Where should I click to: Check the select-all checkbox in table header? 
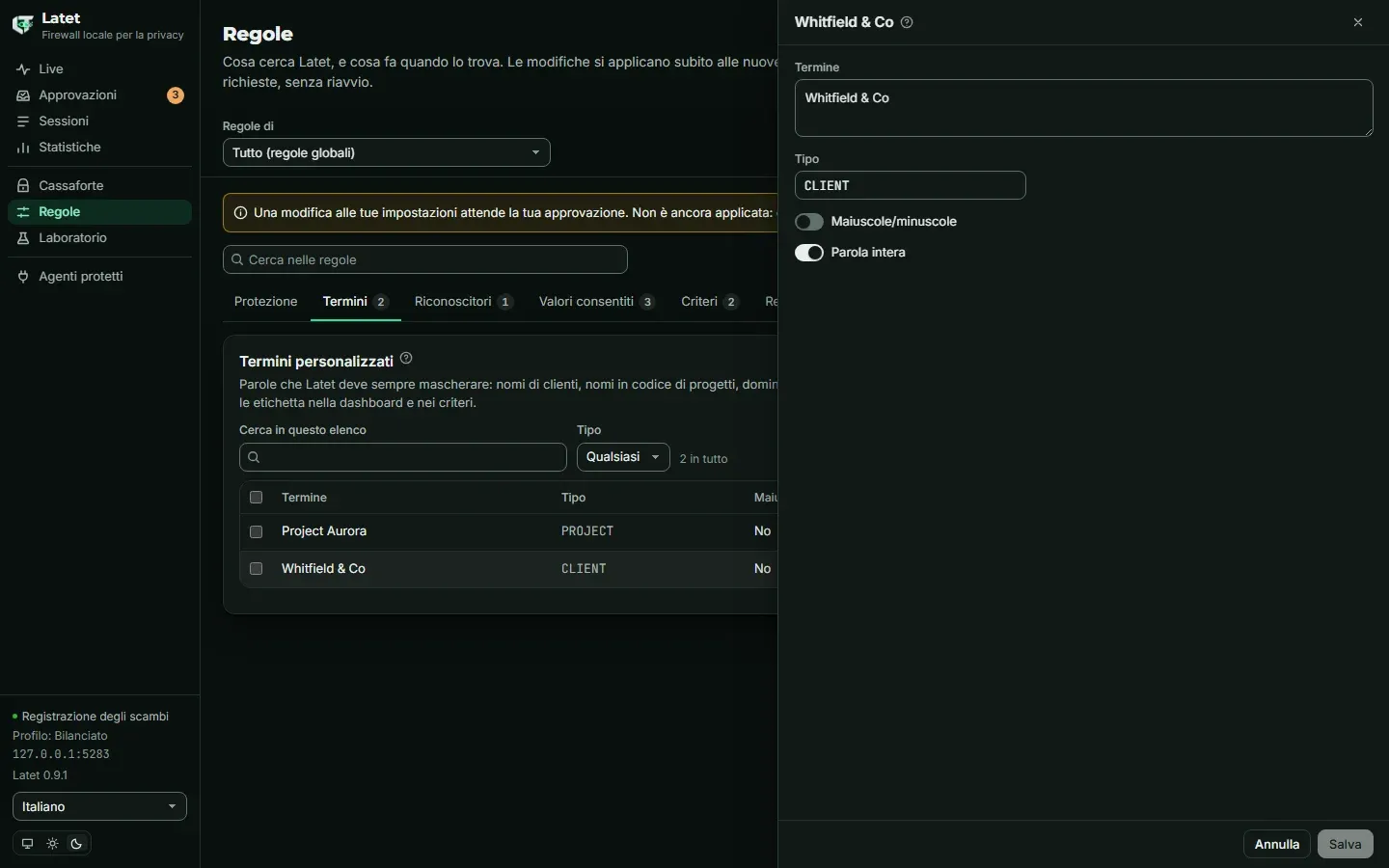257,498
